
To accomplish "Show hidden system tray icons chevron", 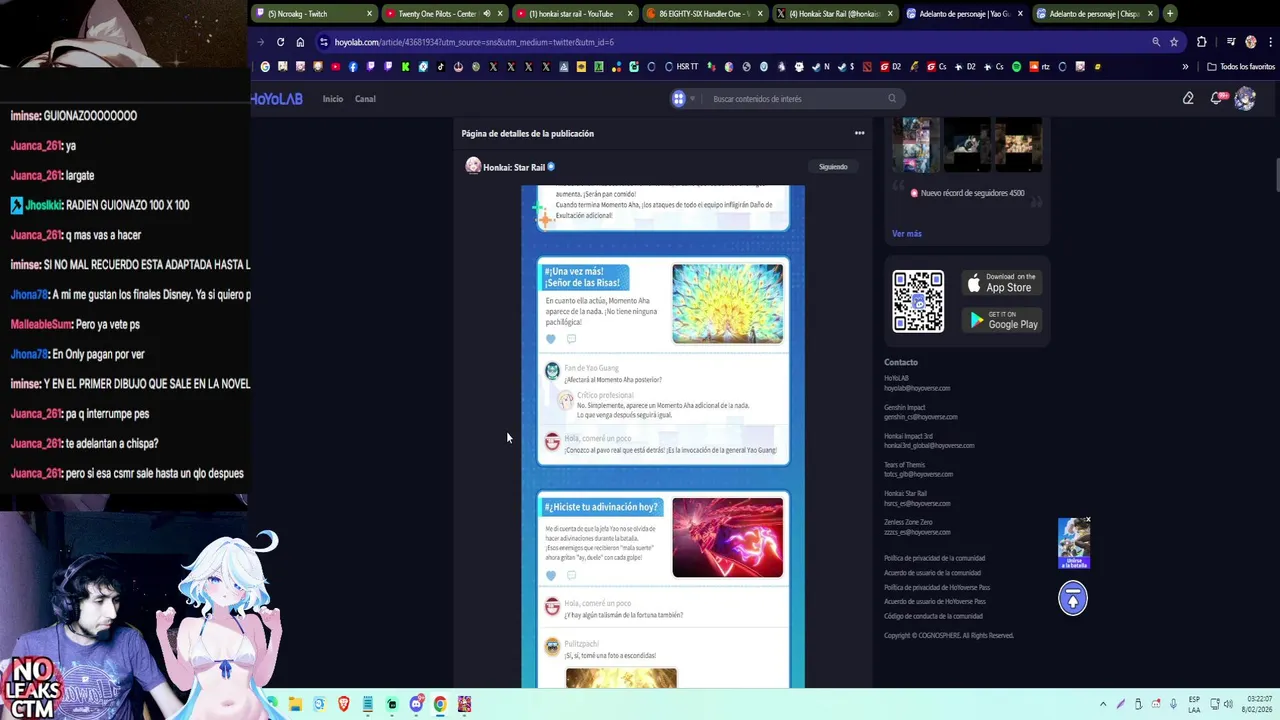I will click(x=1103, y=705).
